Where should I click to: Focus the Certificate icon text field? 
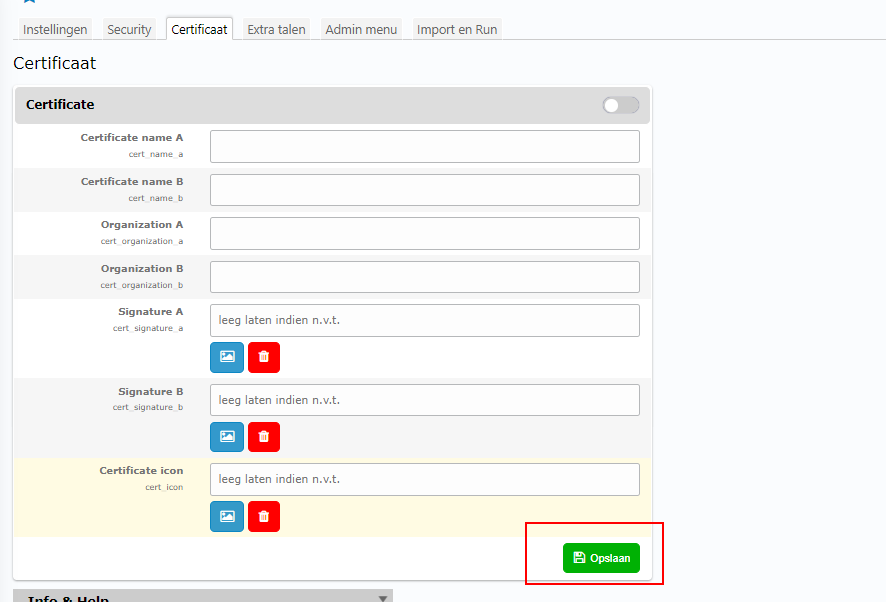pos(424,479)
